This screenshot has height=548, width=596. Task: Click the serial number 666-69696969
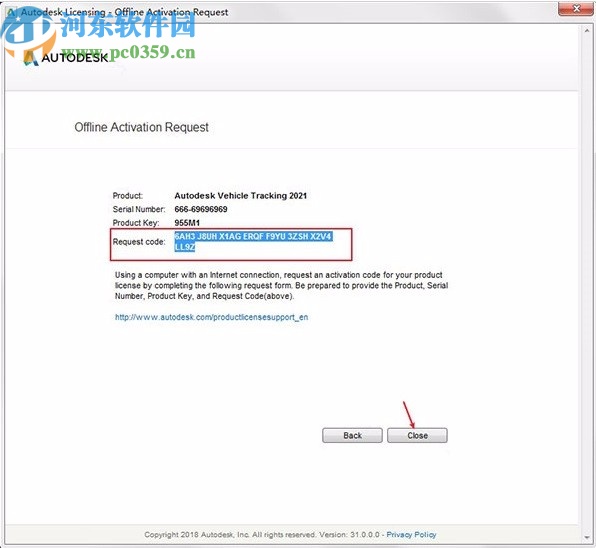(x=201, y=209)
